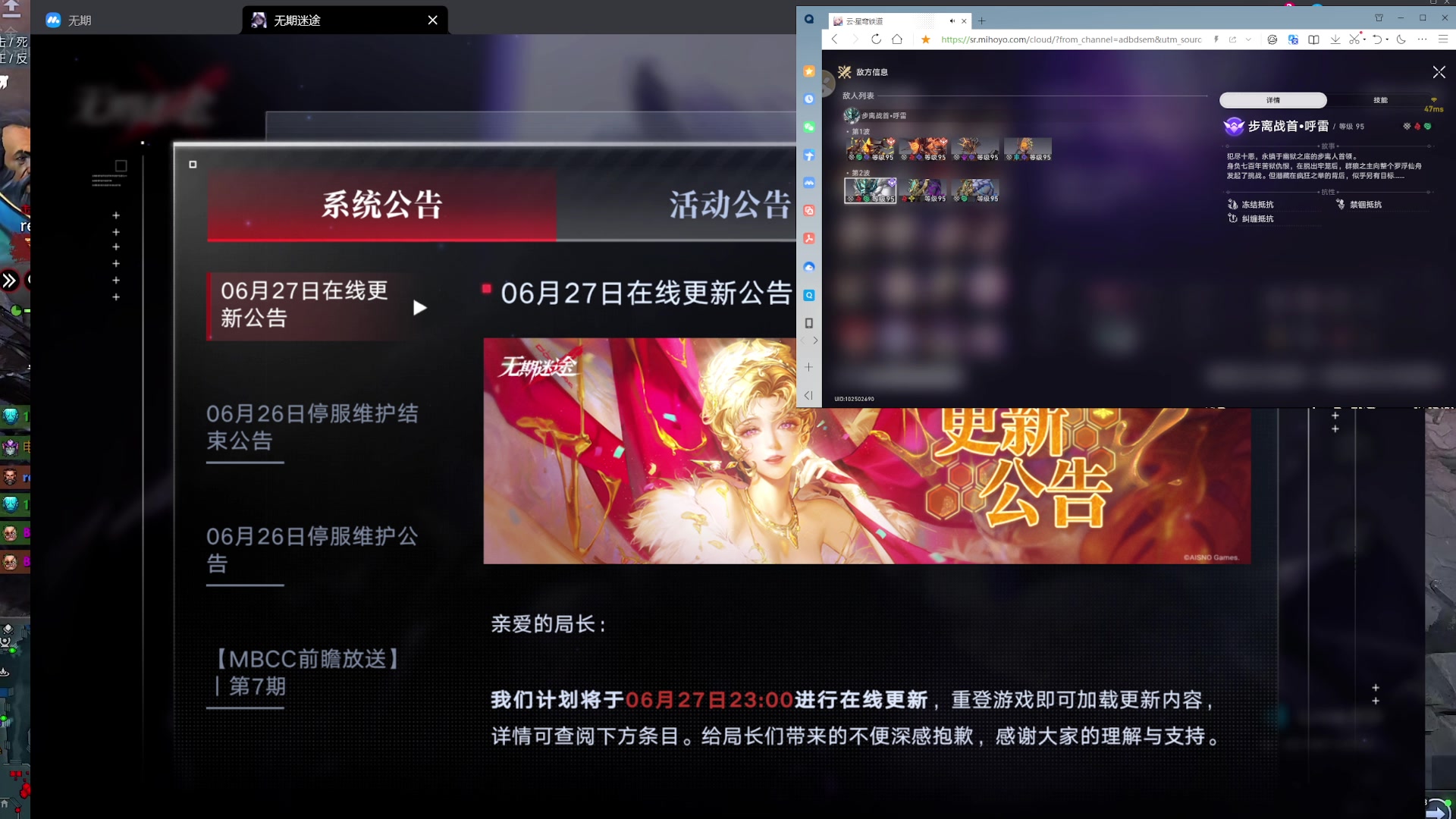Close the 敌方信息 panel

pyautogui.click(x=1439, y=72)
